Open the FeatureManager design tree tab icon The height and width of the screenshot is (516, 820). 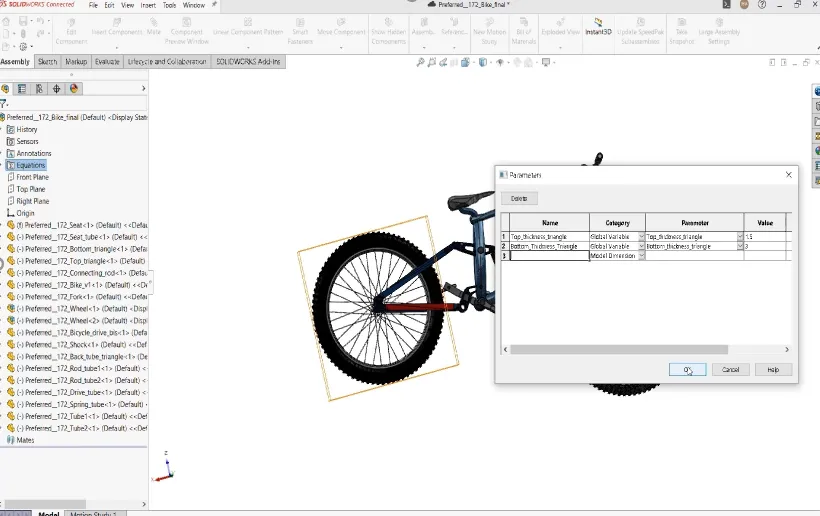(6, 88)
